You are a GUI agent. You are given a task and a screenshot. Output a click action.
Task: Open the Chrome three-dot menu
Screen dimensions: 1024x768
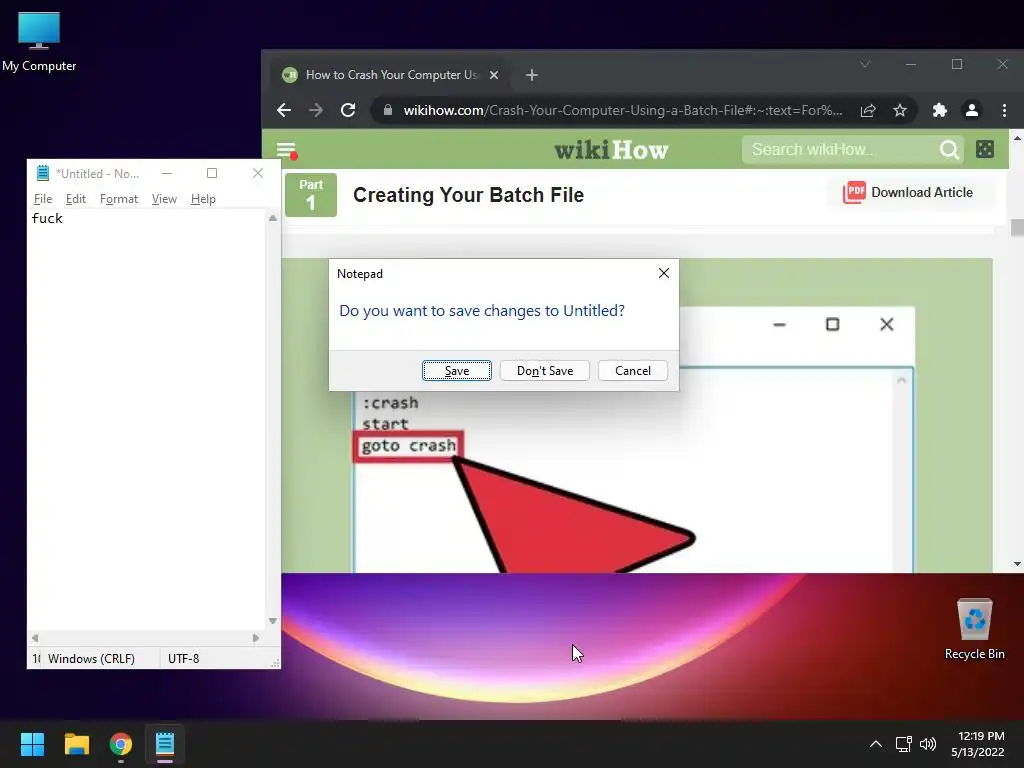(x=1004, y=110)
